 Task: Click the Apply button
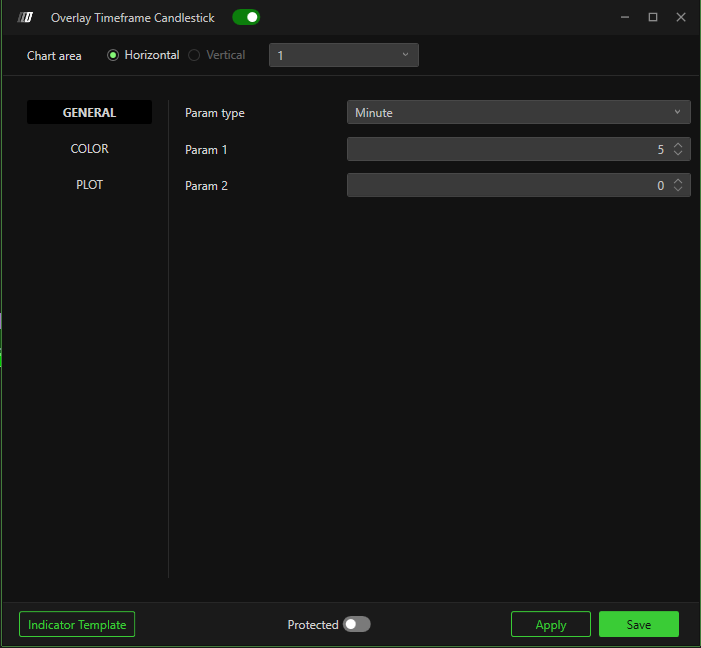click(550, 624)
